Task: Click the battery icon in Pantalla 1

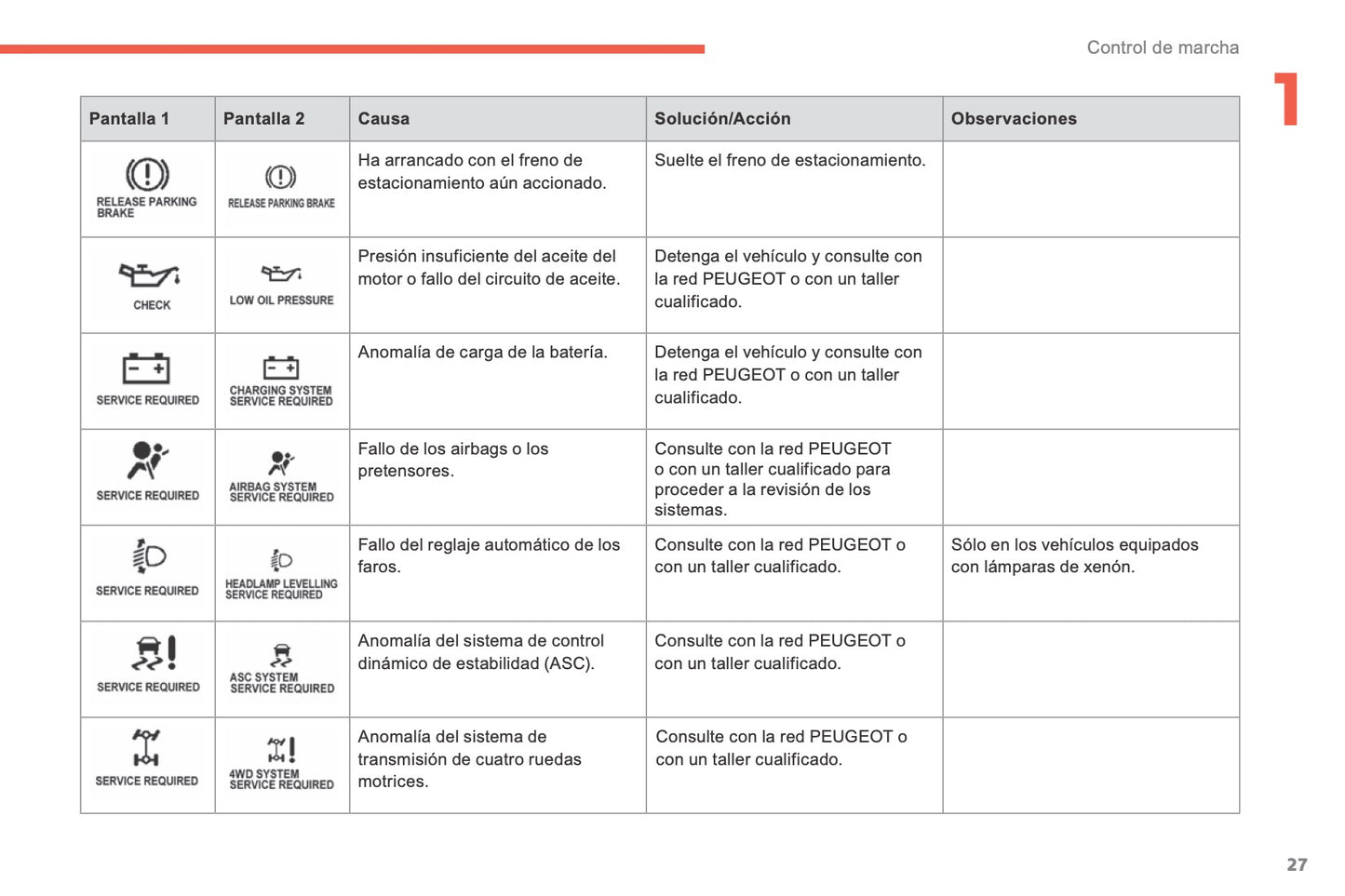Action: click(x=146, y=368)
